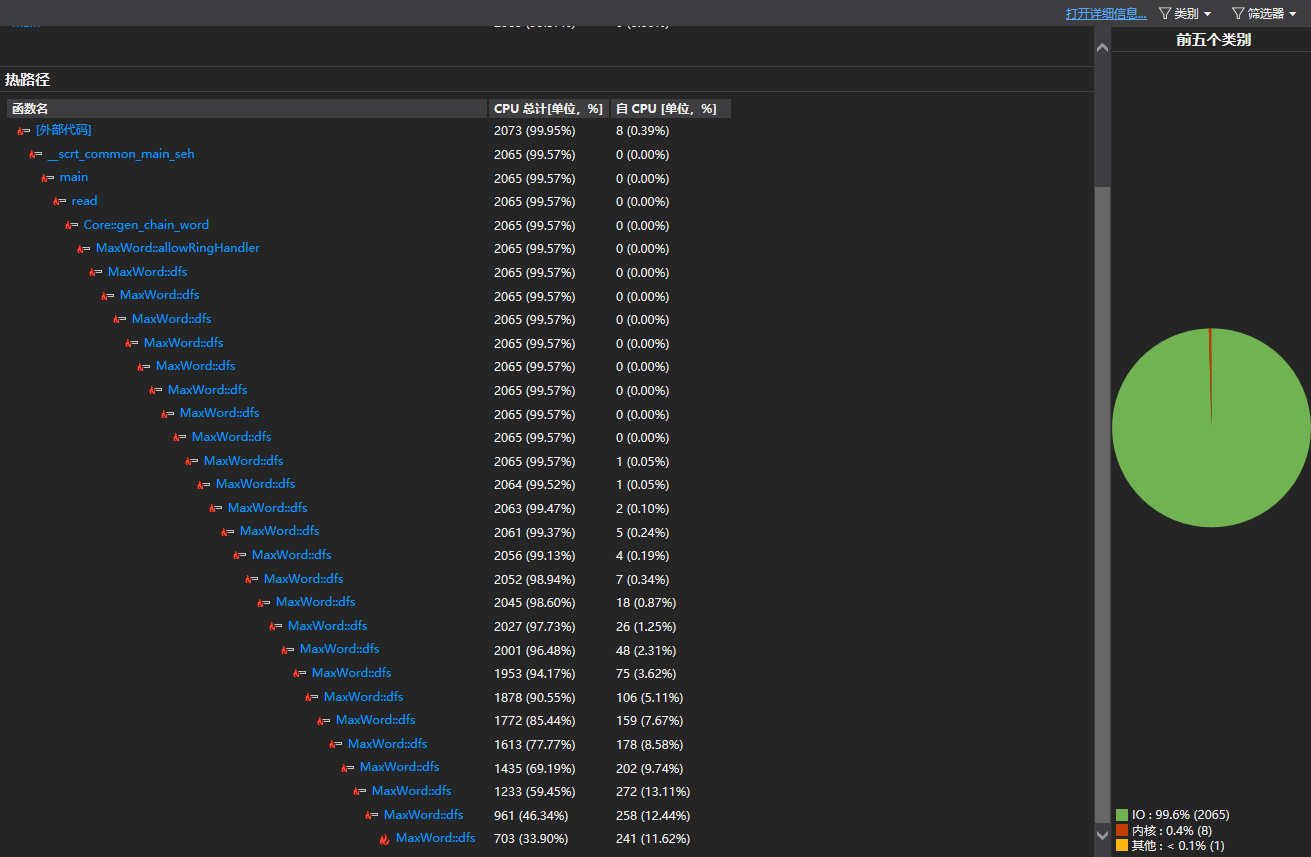Open the MaxWord::dfs link with 2064 total CPU
This screenshot has height=857, width=1311.
[x=256, y=484]
